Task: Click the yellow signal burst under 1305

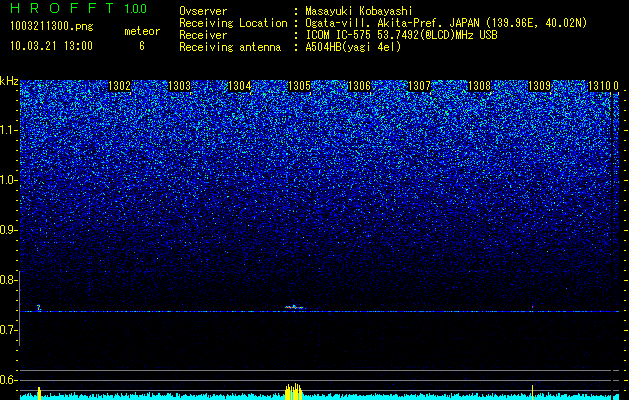Action: [293, 392]
